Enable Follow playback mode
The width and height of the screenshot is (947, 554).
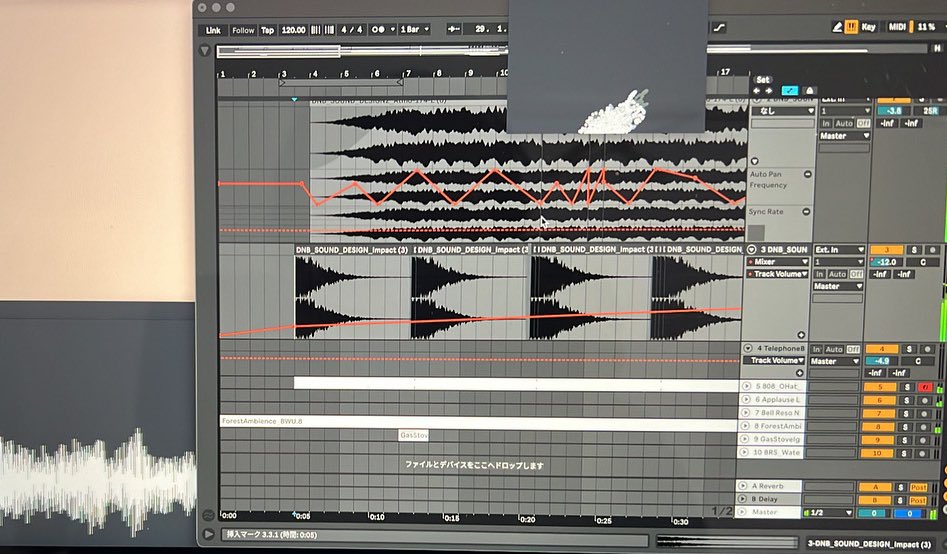(x=243, y=30)
